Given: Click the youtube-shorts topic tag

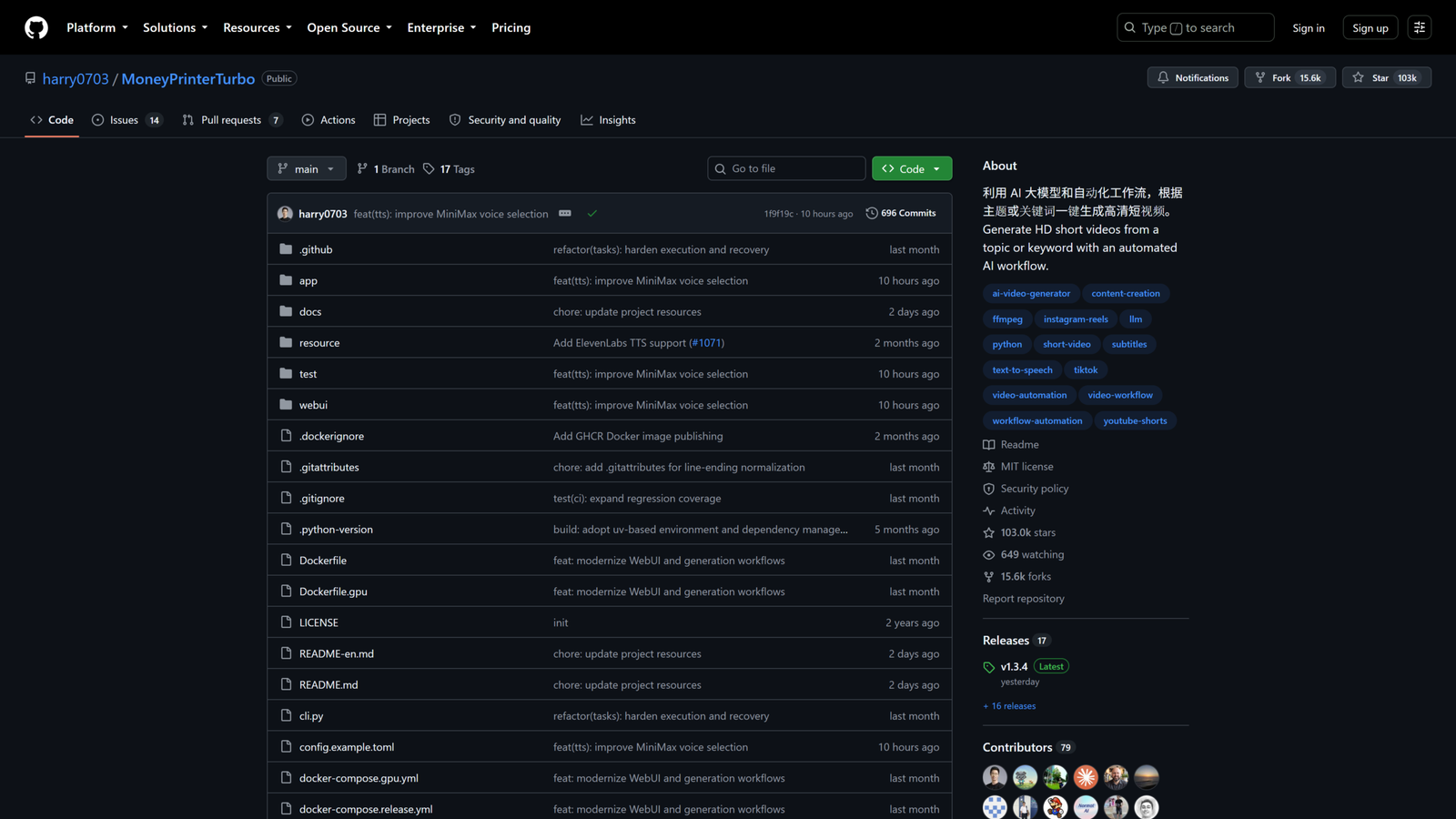Looking at the screenshot, I should 1135,420.
